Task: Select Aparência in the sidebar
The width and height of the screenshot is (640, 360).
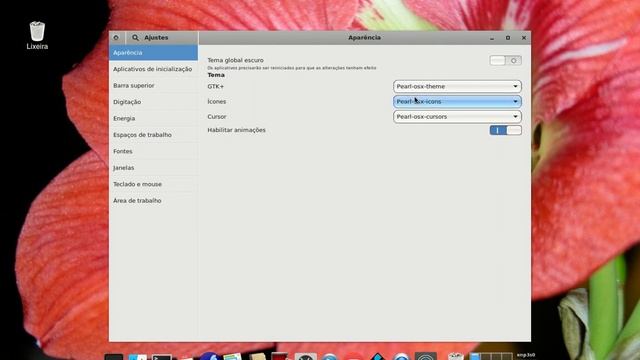Action: click(153, 53)
